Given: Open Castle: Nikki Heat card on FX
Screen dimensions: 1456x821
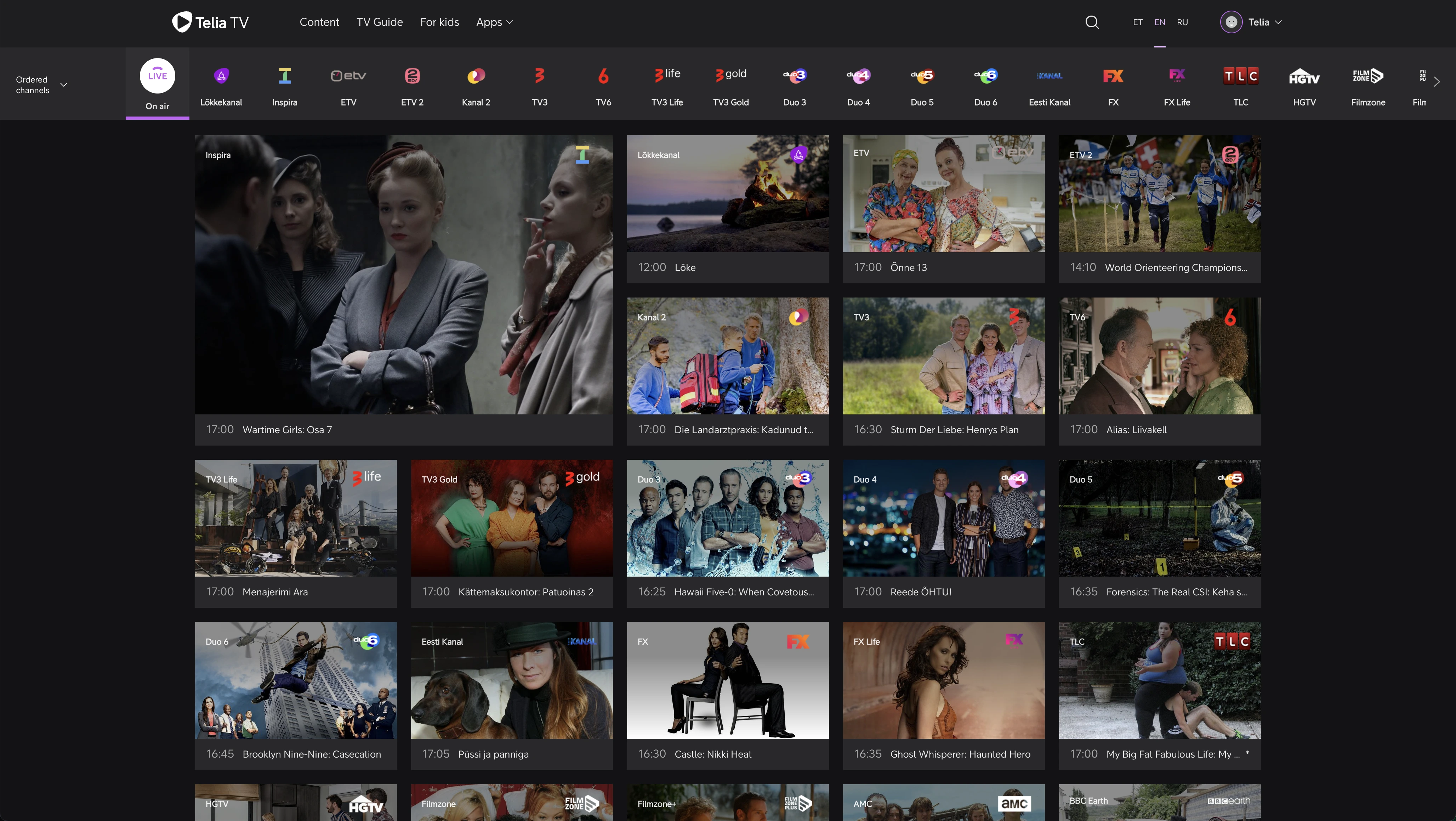Looking at the screenshot, I should pyautogui.click(x=727, y=696).
